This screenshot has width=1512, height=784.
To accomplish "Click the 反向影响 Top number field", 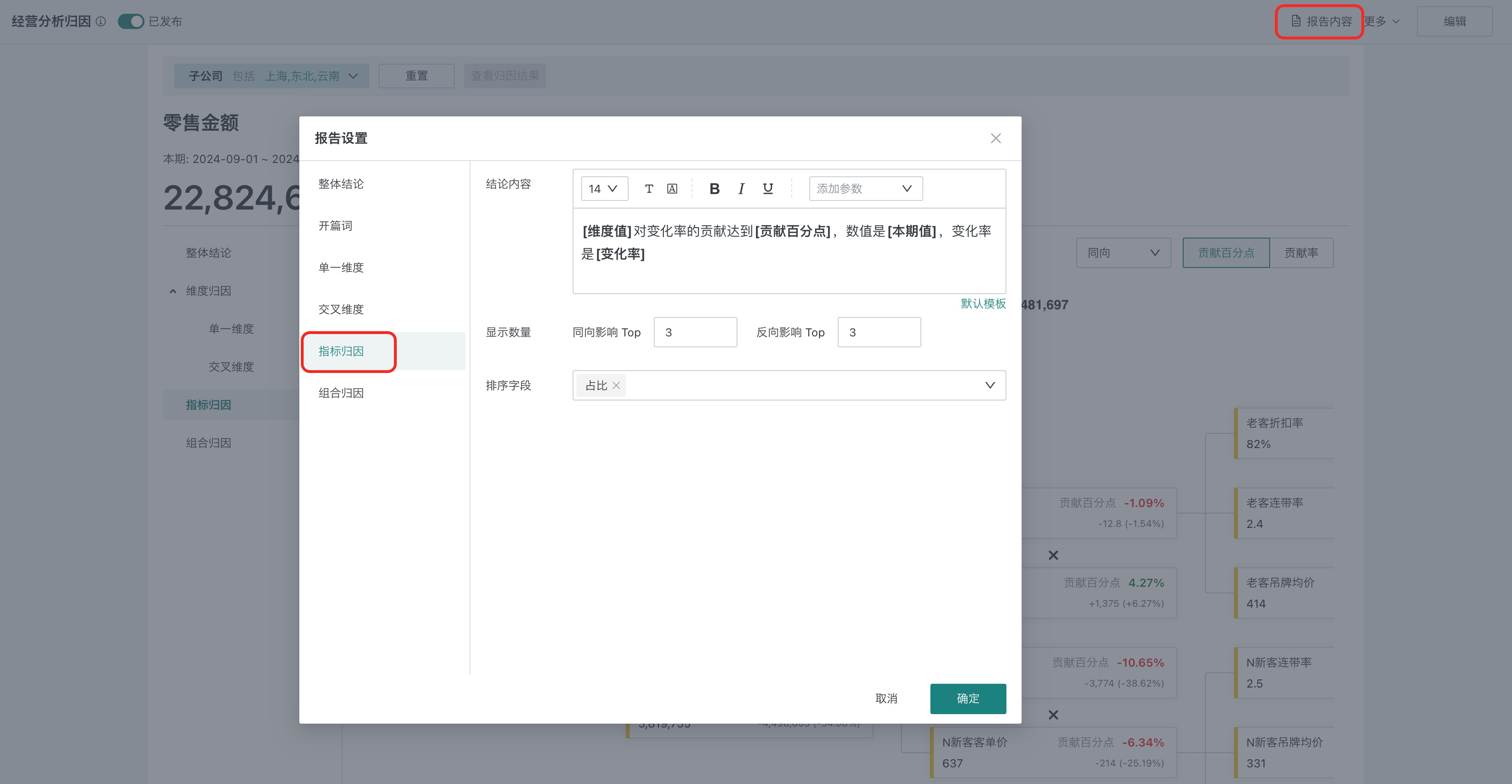I will tap(879, 332).
